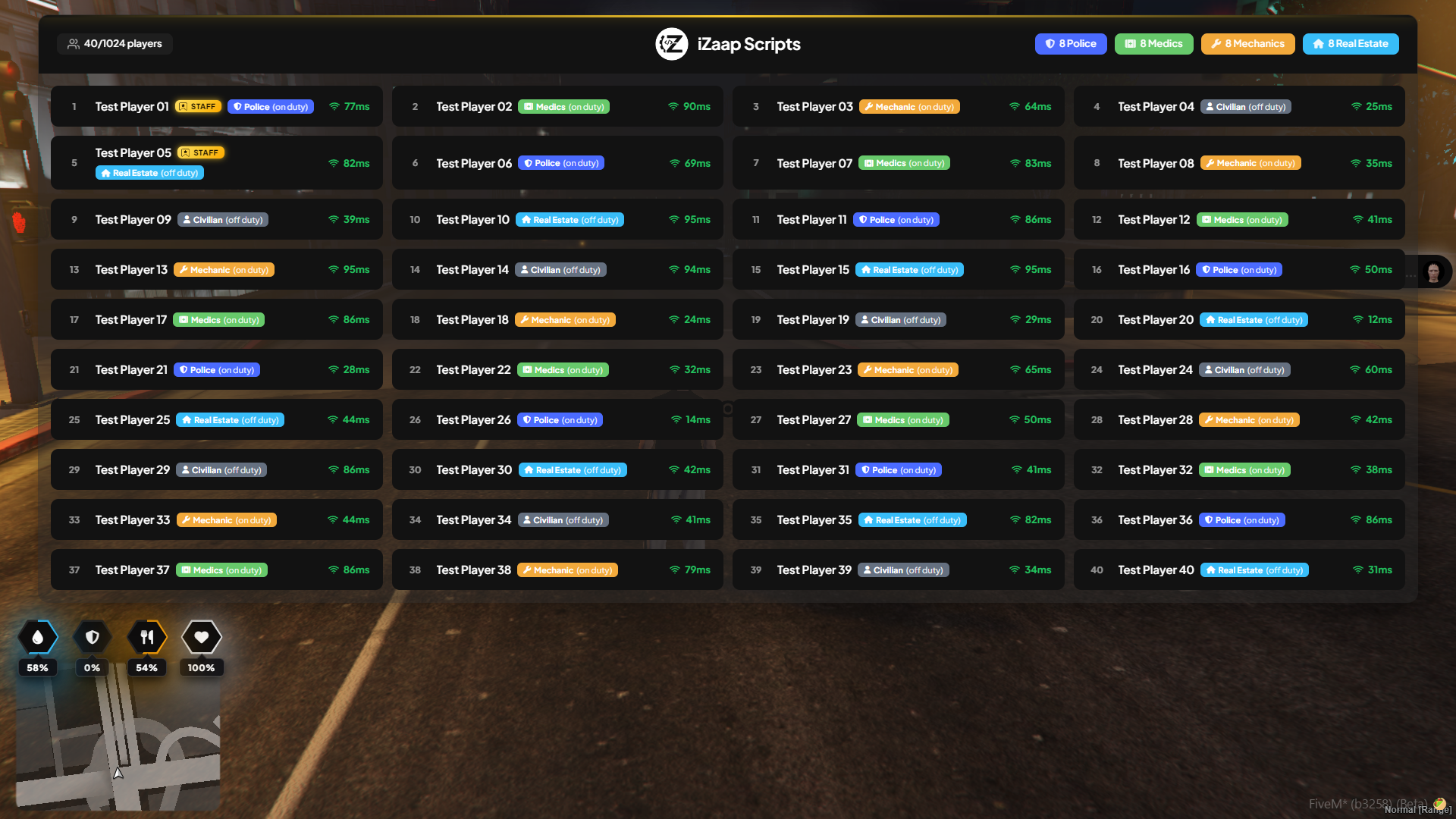Click the wifi ping icon for Test Player 08

click(1356, 163)
